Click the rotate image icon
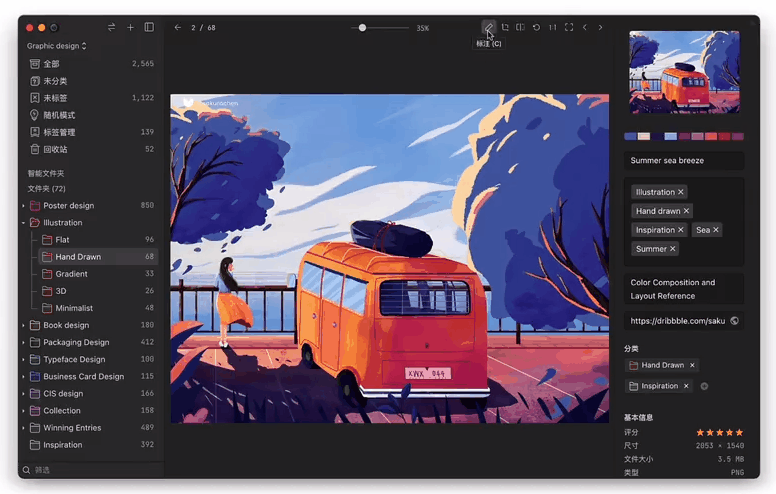The image size is (776, 494). coord(536,27)
